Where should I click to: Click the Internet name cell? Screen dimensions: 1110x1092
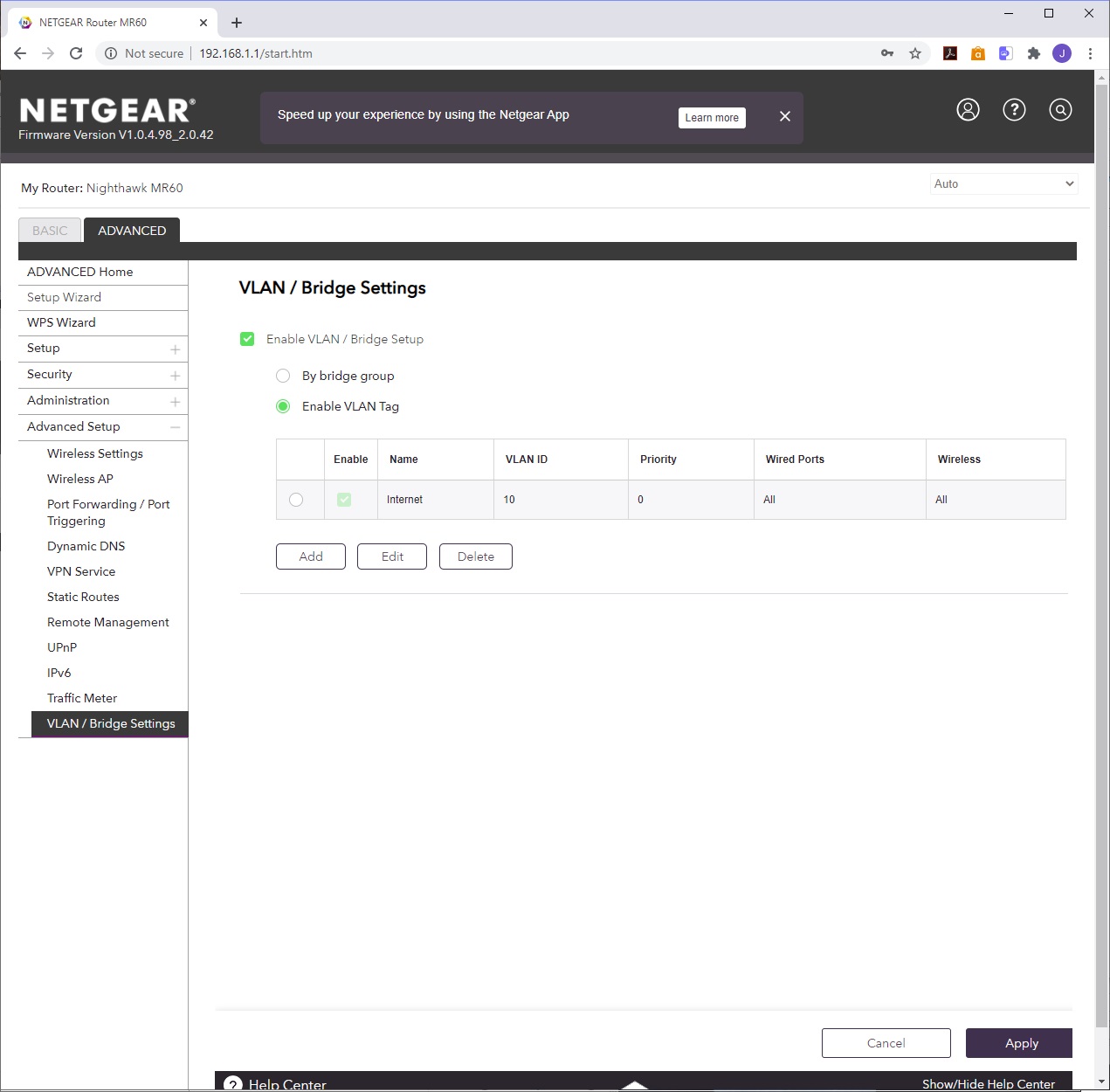tap(436, 500)
